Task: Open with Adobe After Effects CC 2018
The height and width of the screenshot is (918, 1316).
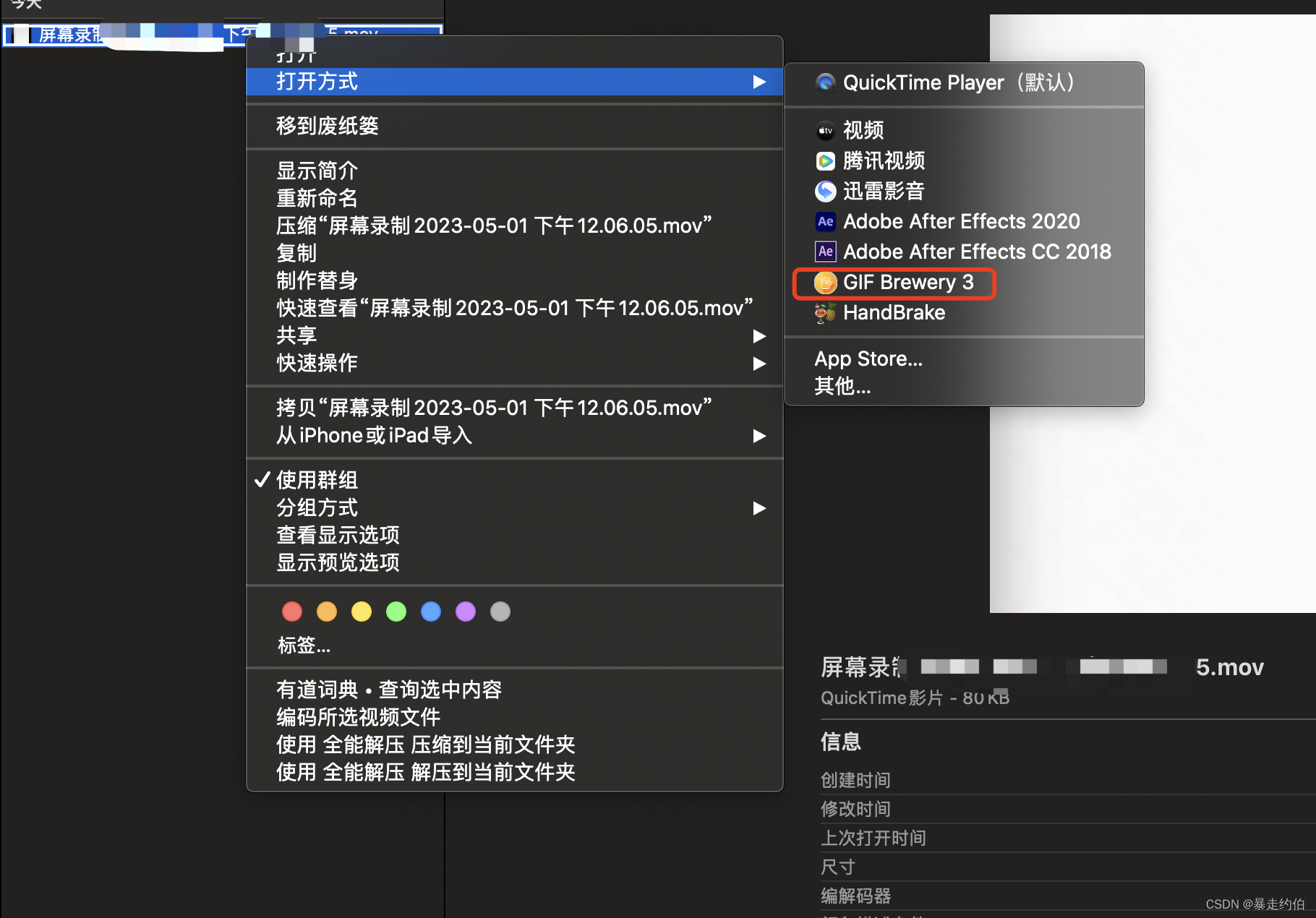Action: pyautogui.click(x=964, y=252)
